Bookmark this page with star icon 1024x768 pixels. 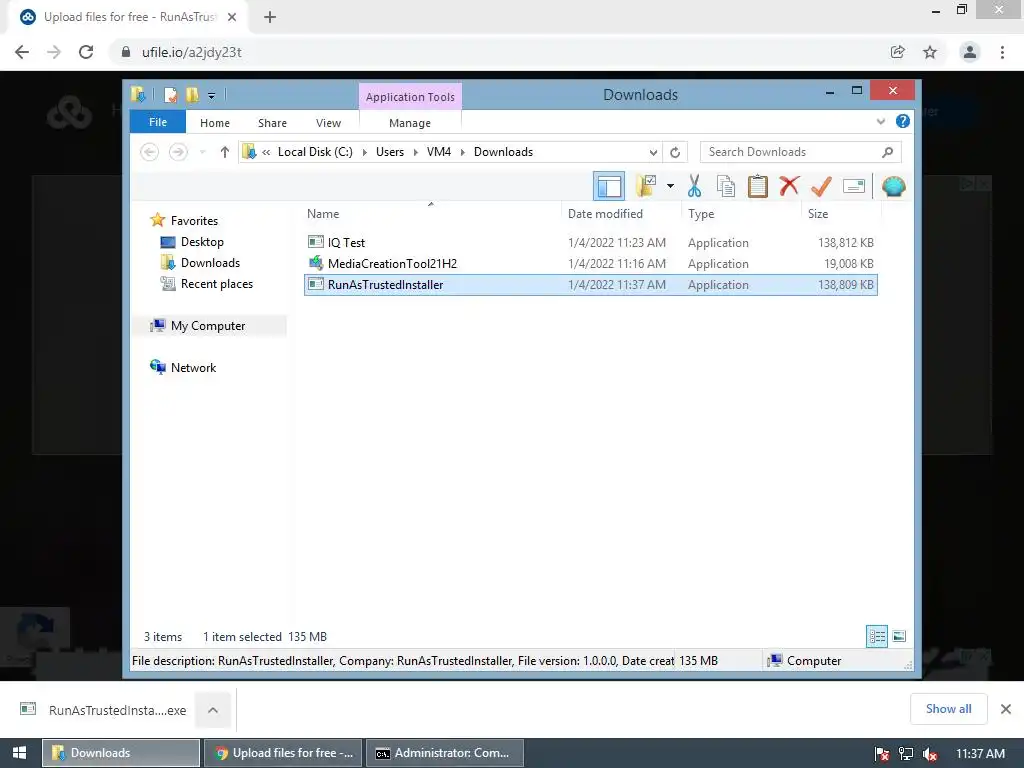(x=930, y=52)
